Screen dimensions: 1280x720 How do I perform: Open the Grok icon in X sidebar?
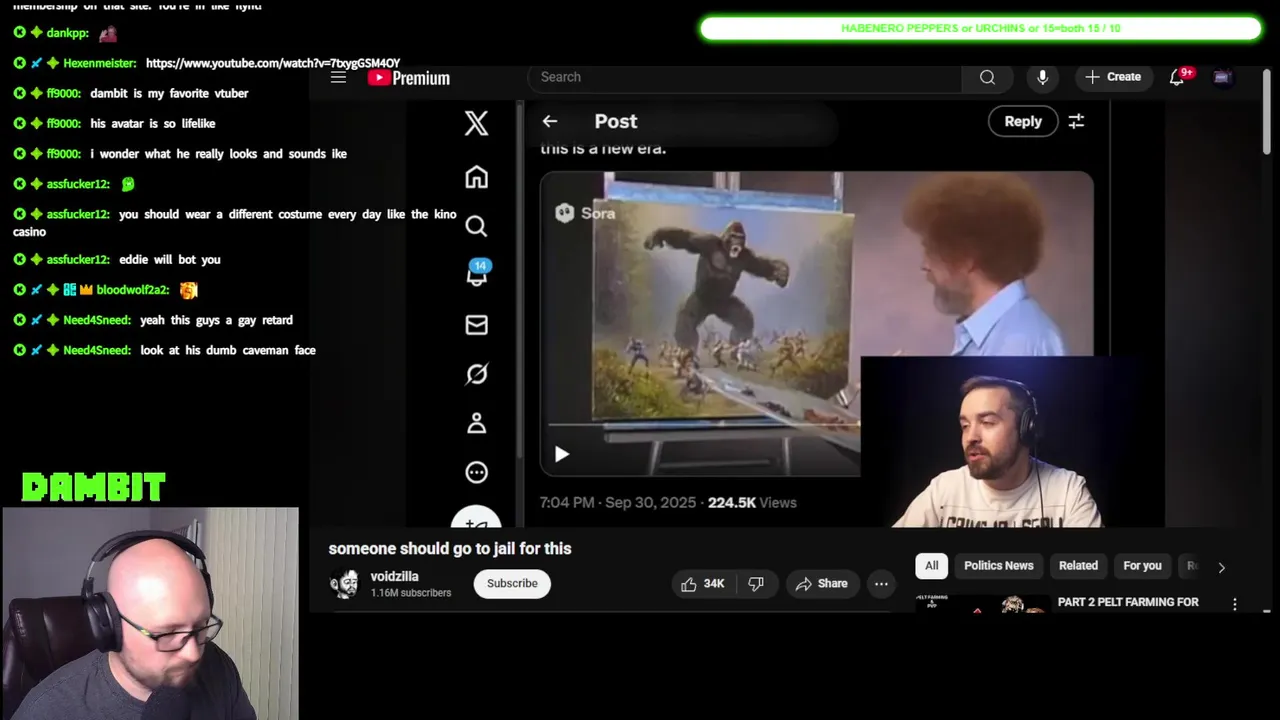coord(476,374)
